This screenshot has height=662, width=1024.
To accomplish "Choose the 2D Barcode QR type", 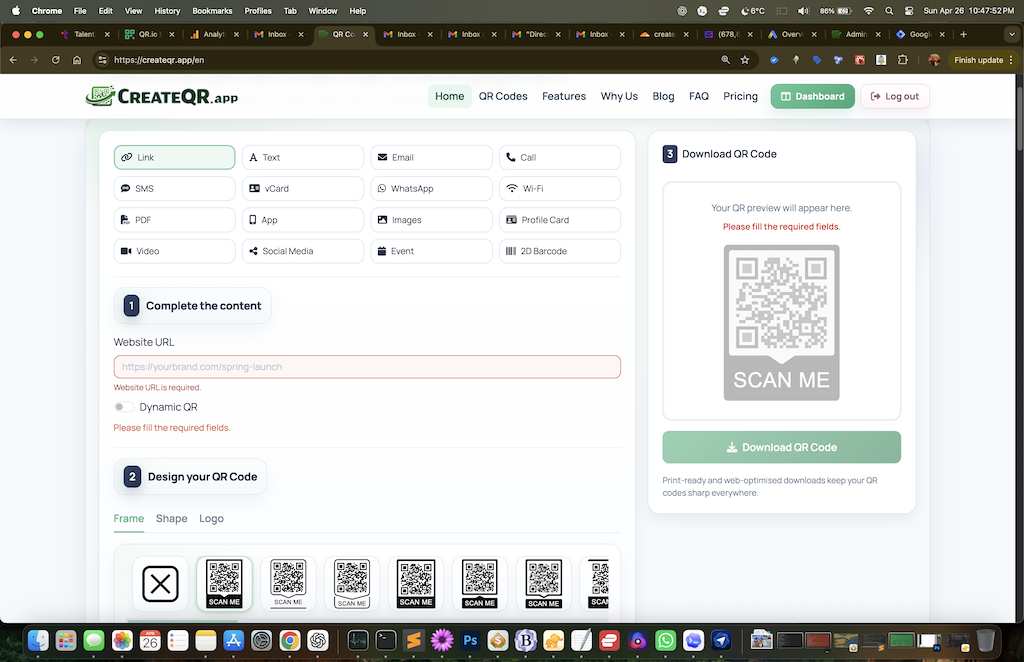I will click(560, 251).
